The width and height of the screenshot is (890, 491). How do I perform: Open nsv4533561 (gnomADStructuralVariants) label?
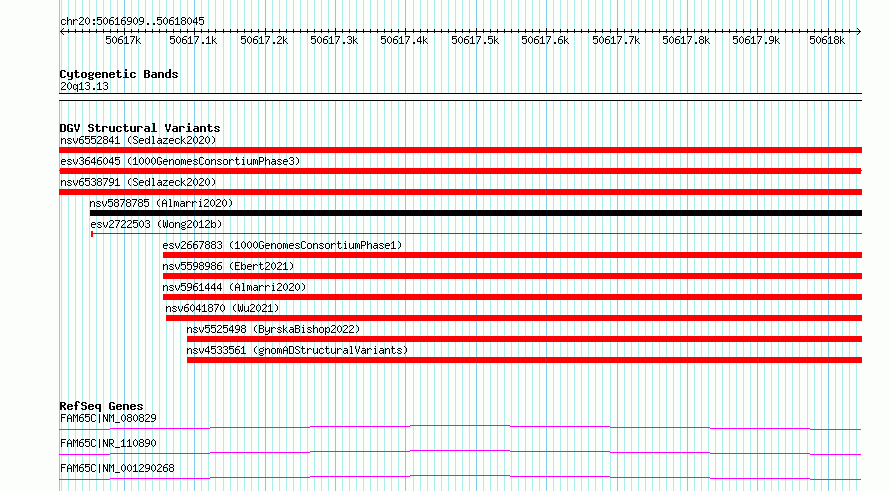297,350
